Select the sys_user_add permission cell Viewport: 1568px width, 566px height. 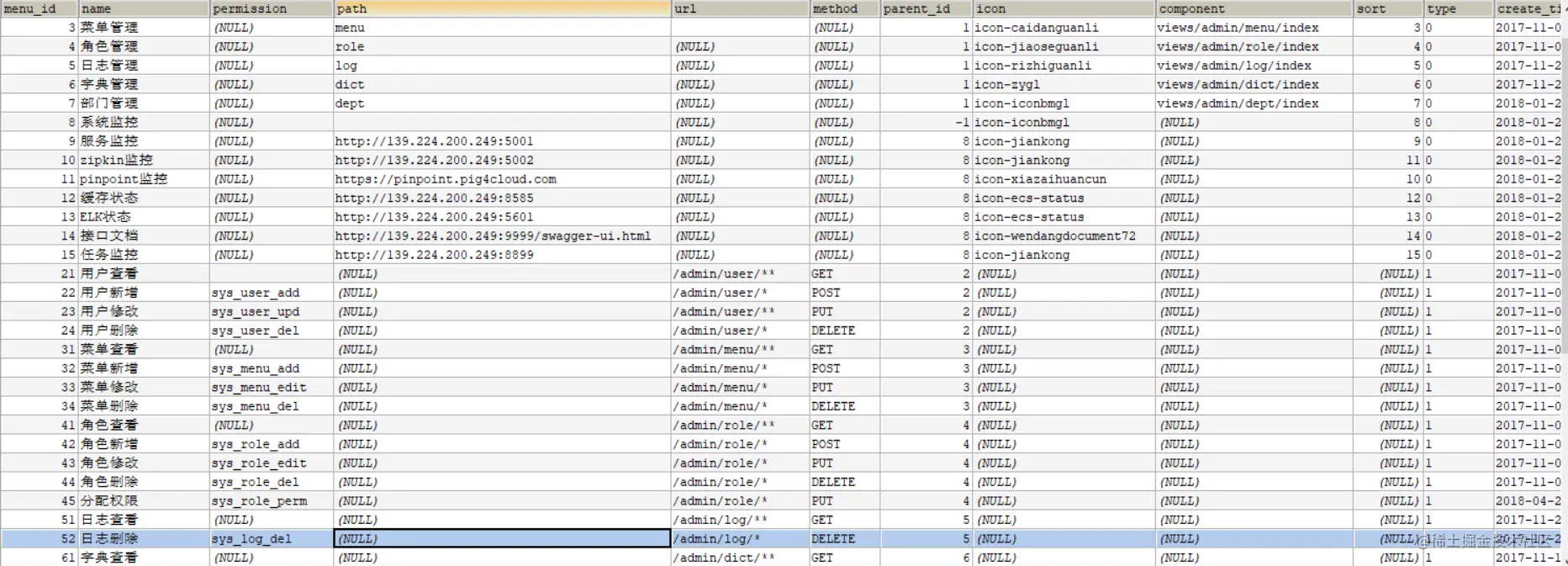click(271, 293)
